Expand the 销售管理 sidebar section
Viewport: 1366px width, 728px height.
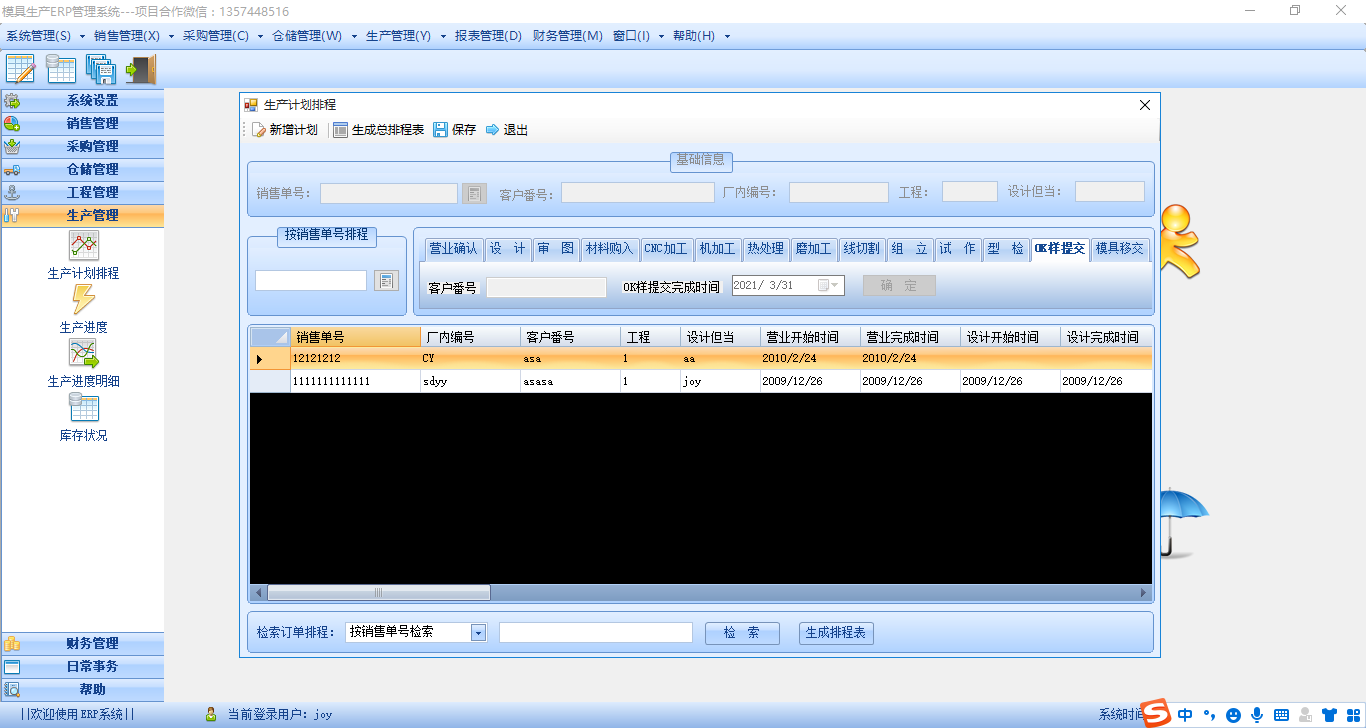pos(83,123)
